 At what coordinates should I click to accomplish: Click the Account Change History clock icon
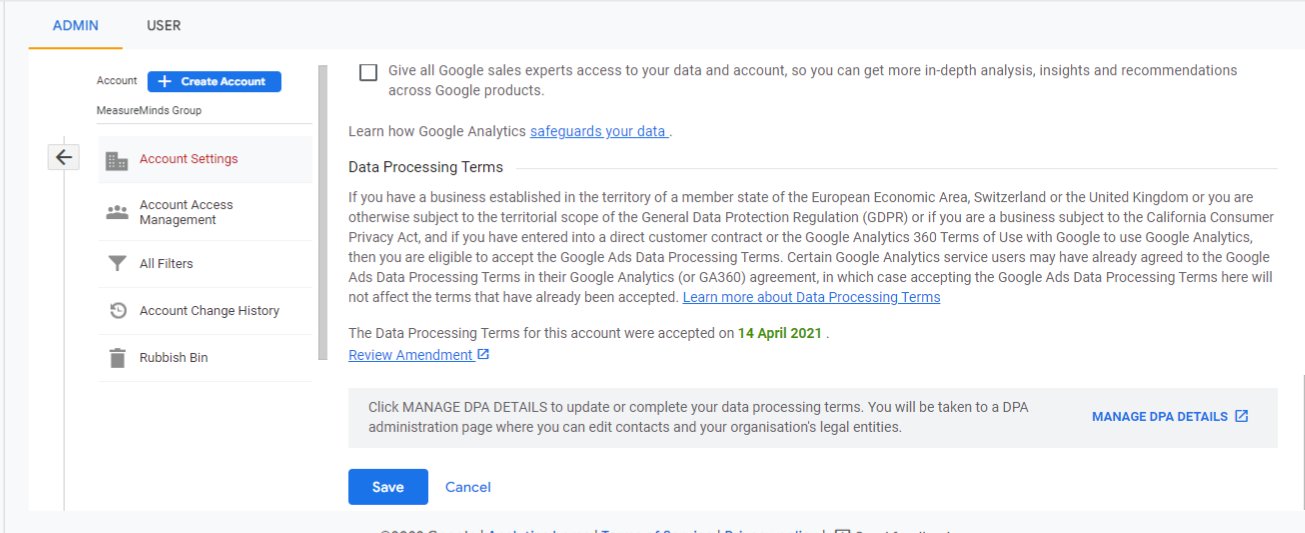coord(117,311)
